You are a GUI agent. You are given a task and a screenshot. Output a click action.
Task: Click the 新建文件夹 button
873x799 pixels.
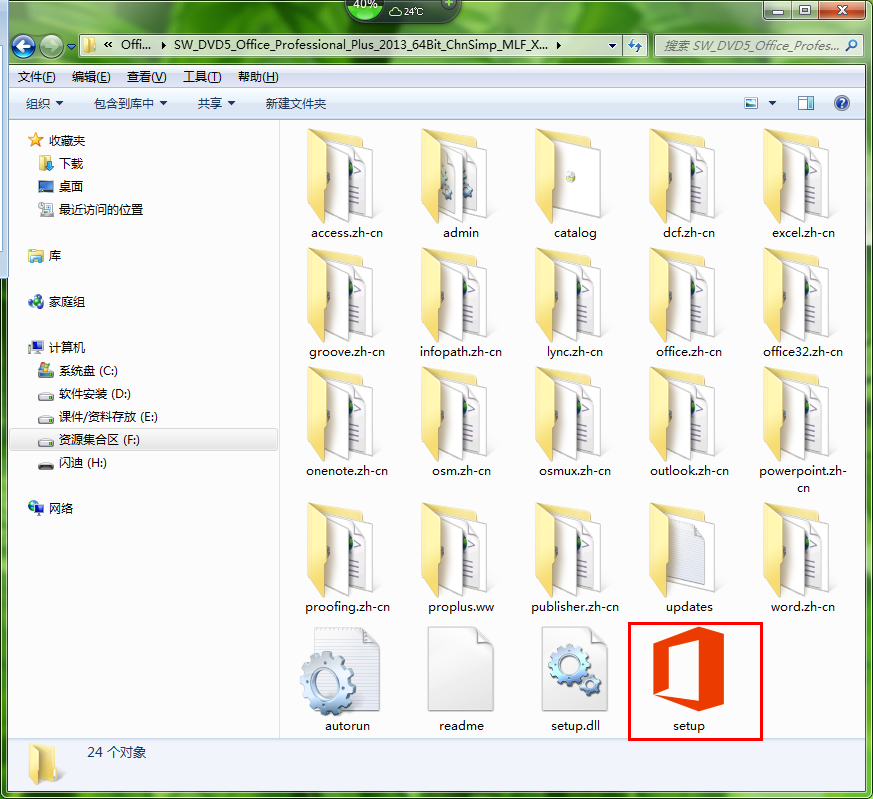pos(295,103)
